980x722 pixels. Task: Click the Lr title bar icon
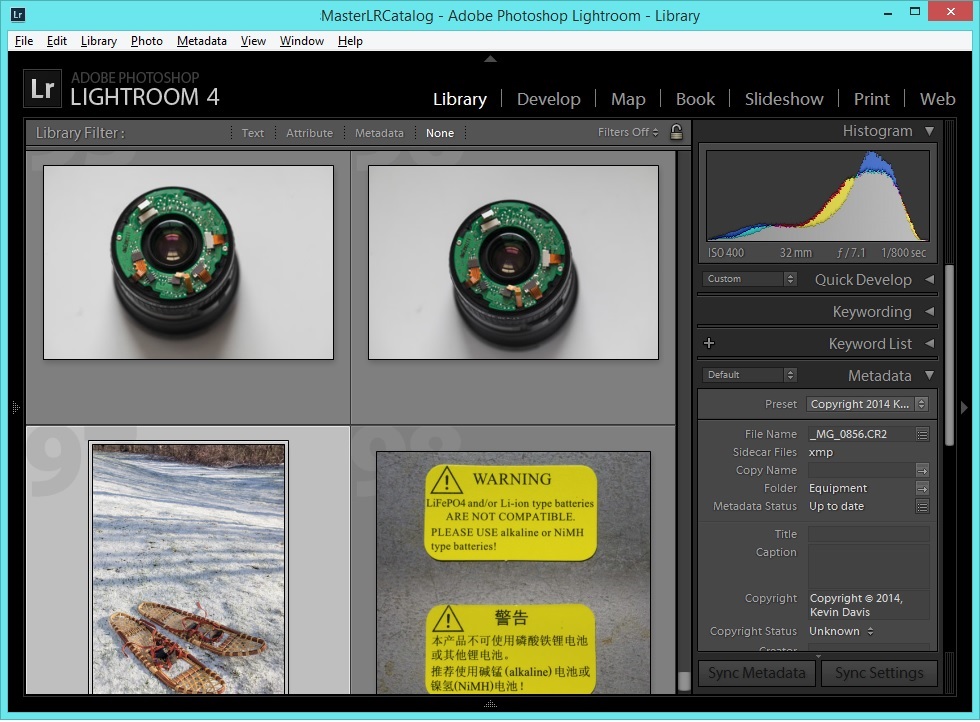pos(18,14)
